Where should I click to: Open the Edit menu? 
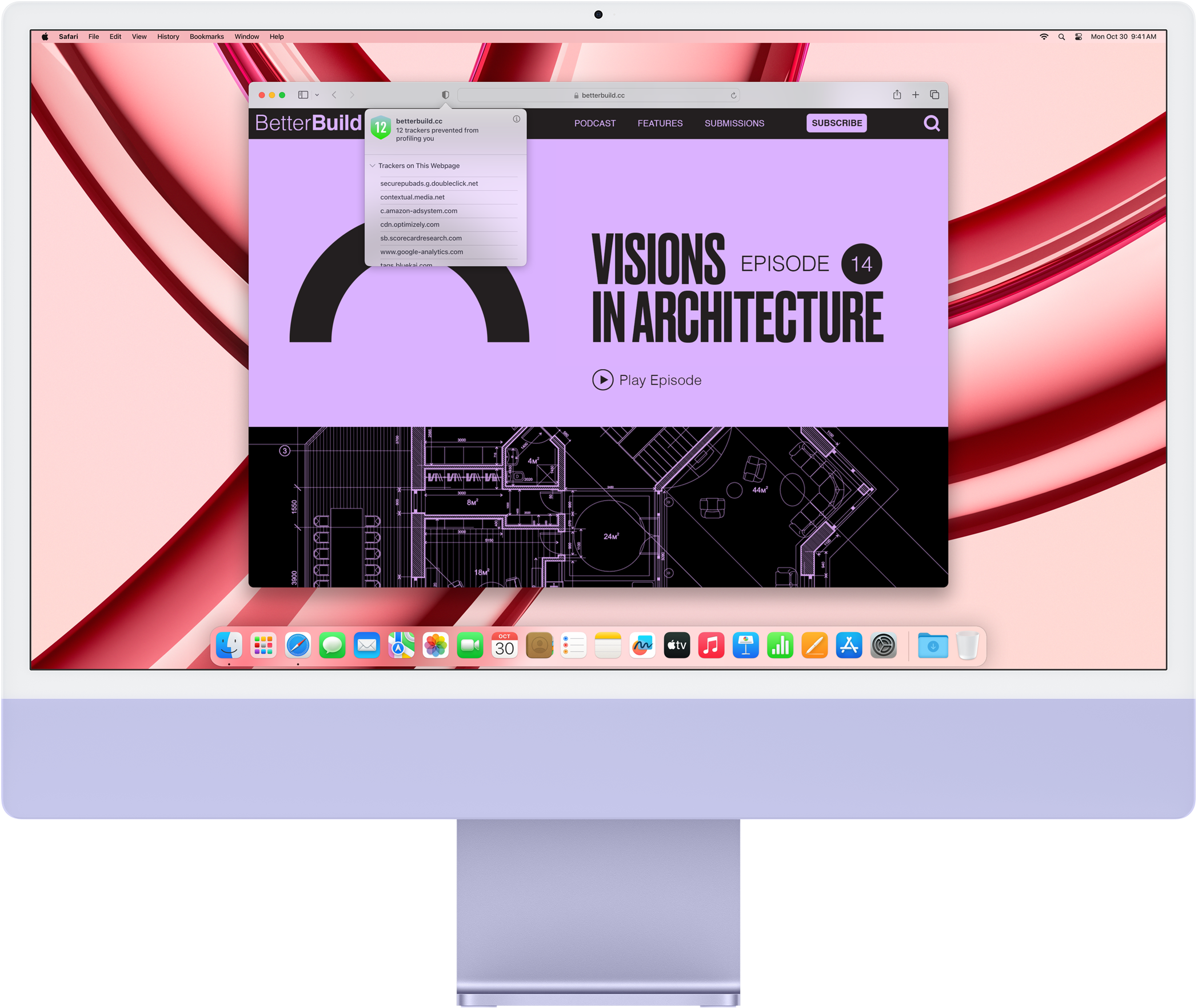point(115,37)
